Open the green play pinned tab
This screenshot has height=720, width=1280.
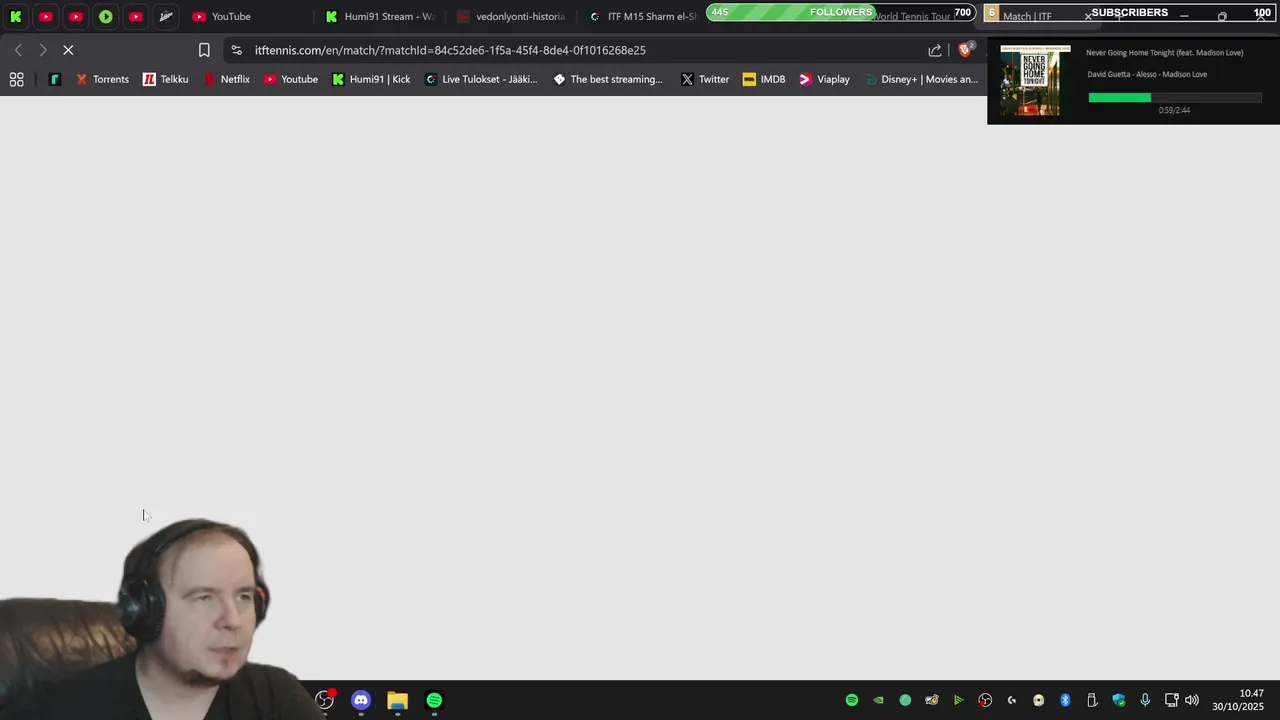coord(106,16)
